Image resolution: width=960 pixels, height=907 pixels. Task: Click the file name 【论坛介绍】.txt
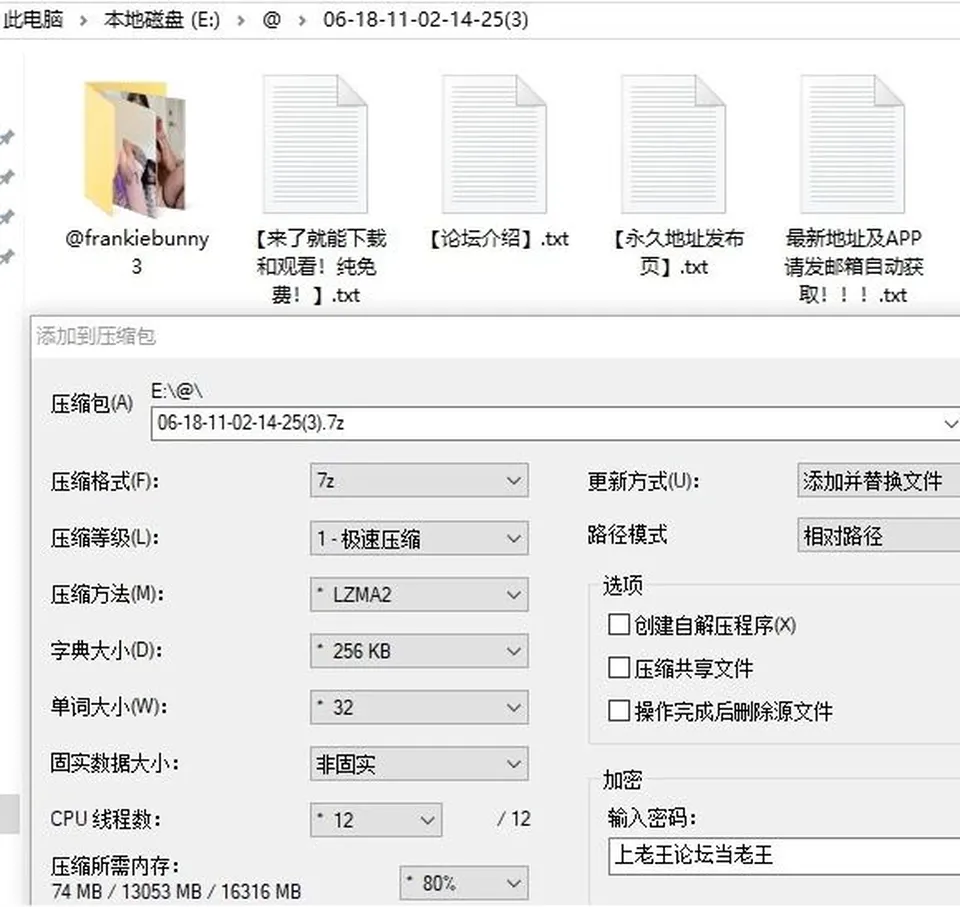click(498, 238)
